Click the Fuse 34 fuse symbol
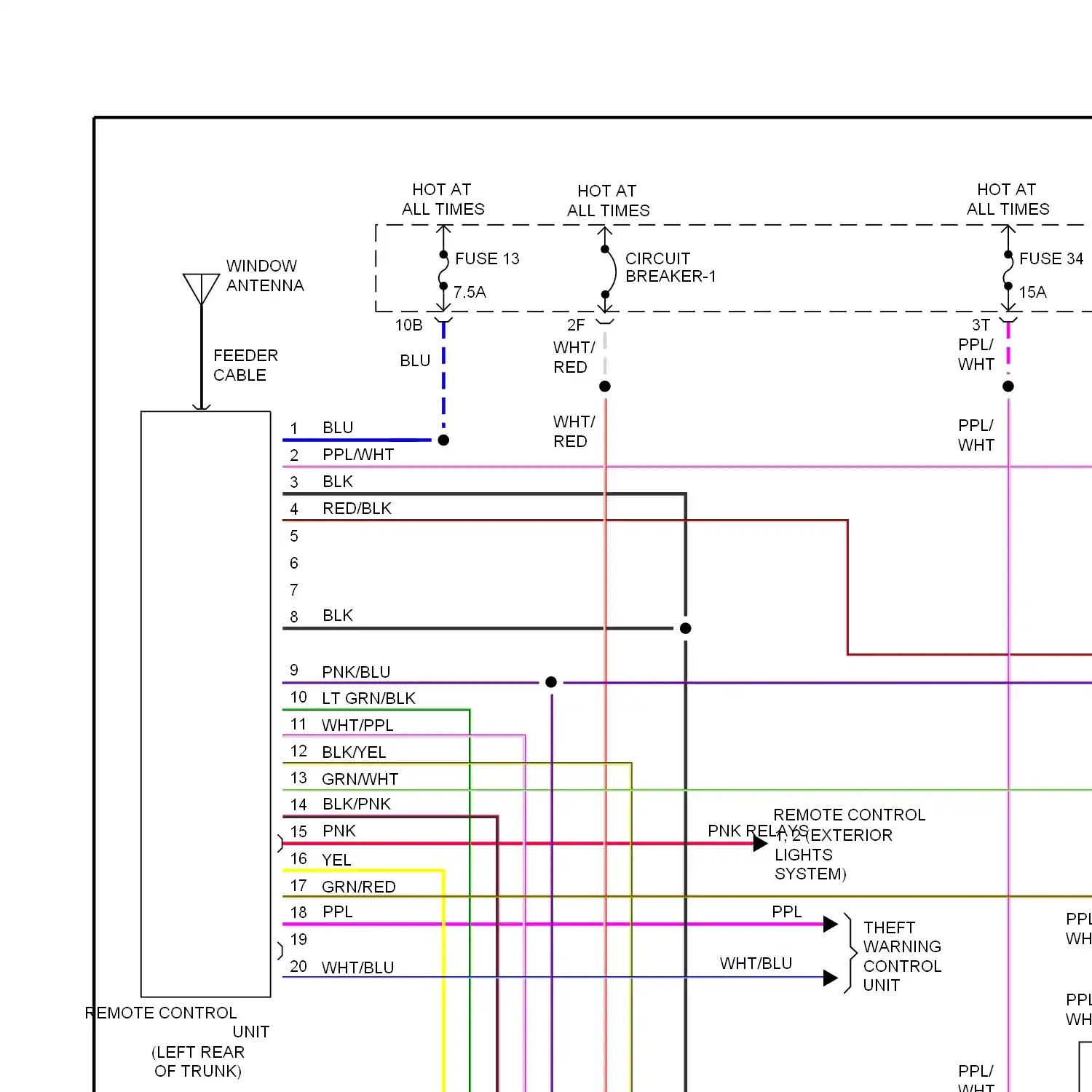This screenshot has height=1092, width=1092. point(1008,270)
